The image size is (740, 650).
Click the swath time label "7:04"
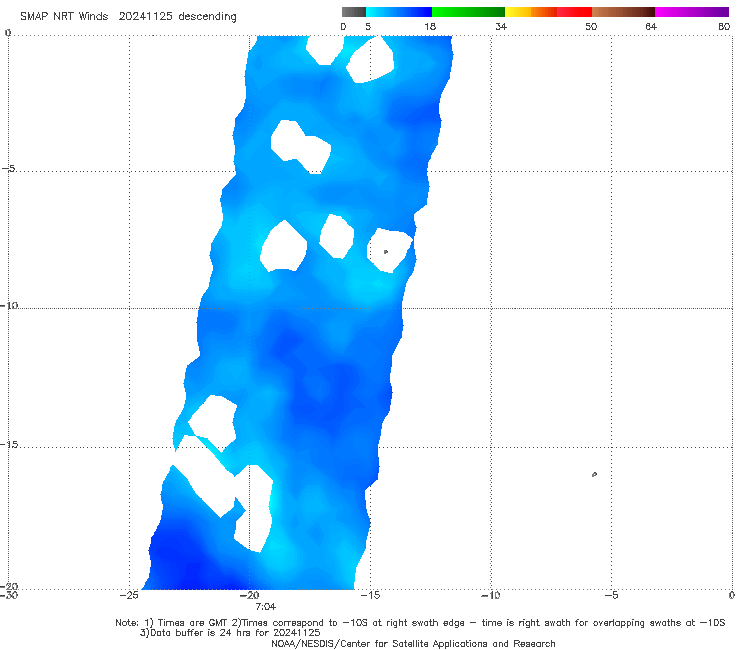coord(265,607)
